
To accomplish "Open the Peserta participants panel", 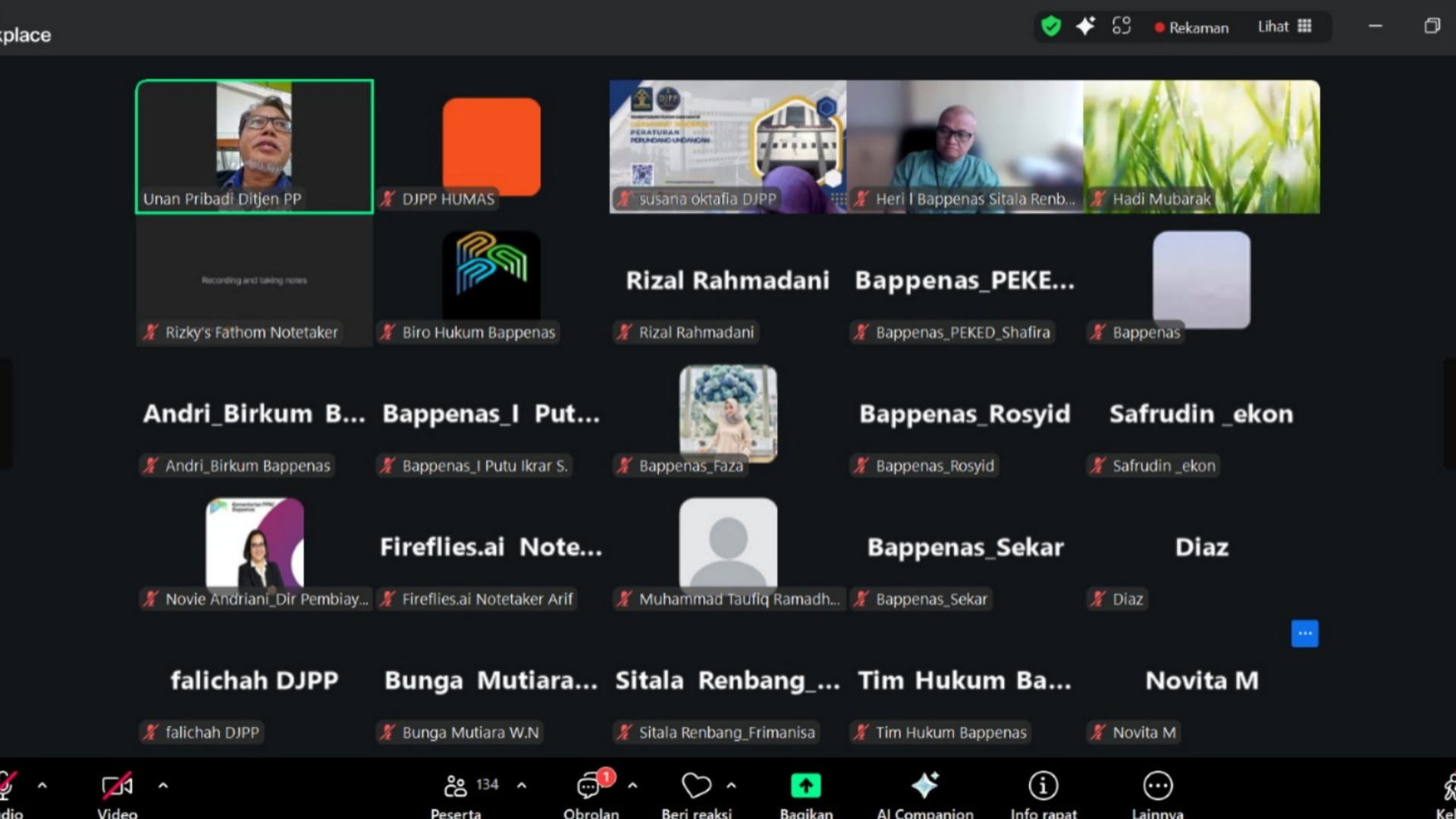I will [x=457, y=786].
